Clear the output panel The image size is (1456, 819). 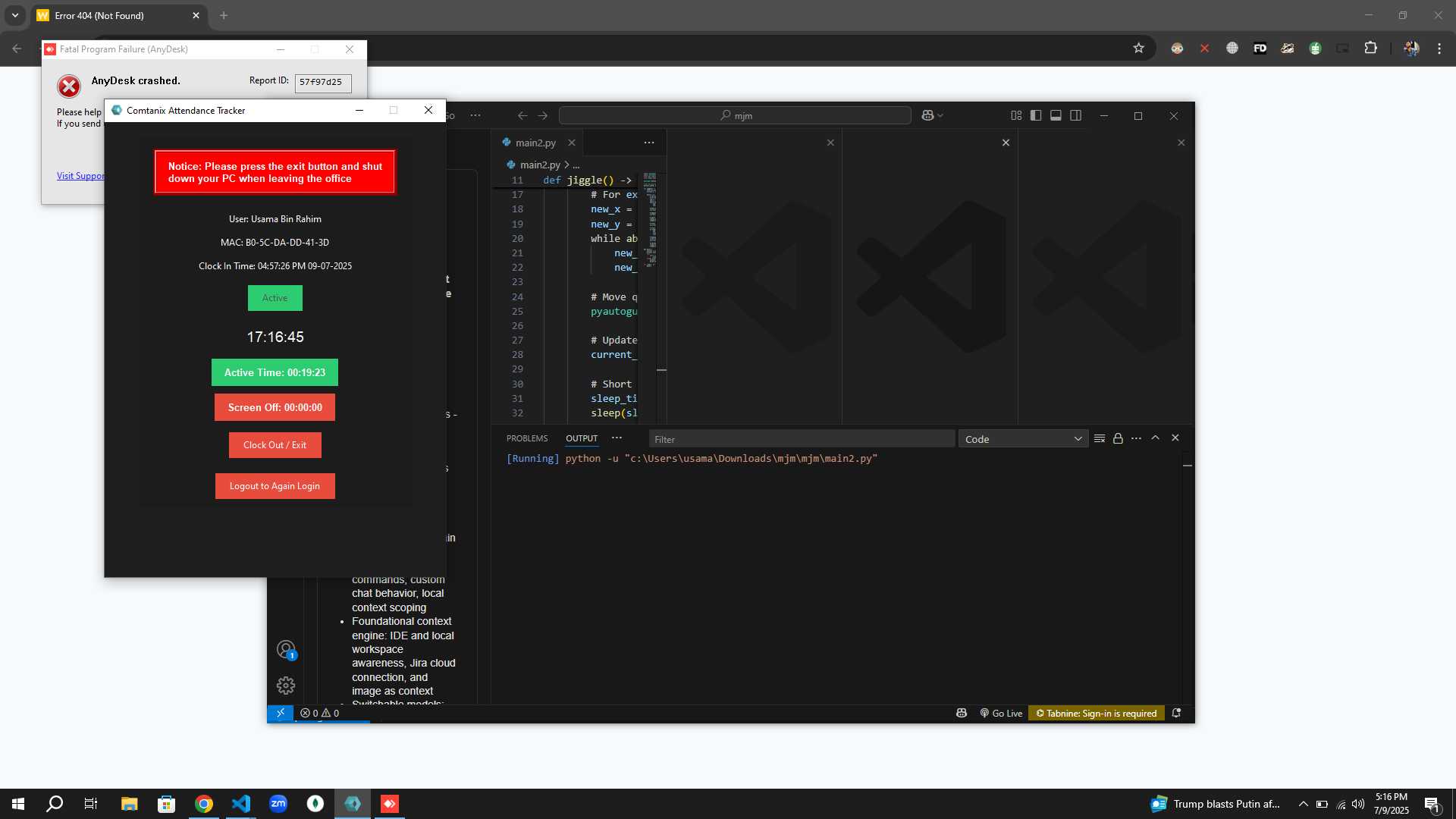(x=1100, y=438)
